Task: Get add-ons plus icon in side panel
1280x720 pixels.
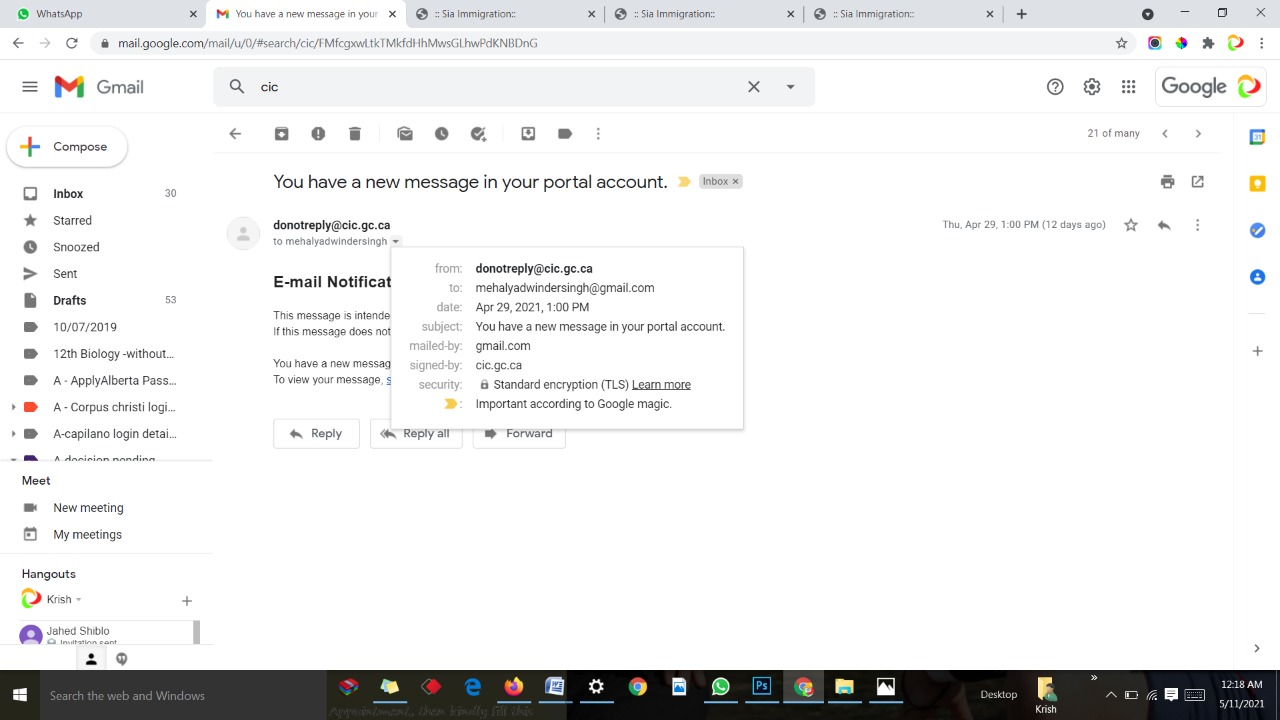Action: click(1258, 351)
